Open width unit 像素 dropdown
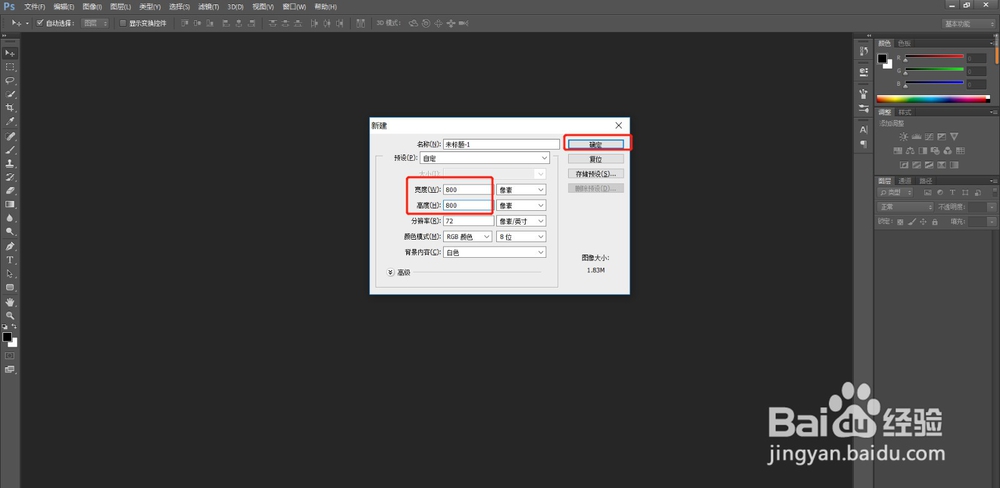 (521, 189)
